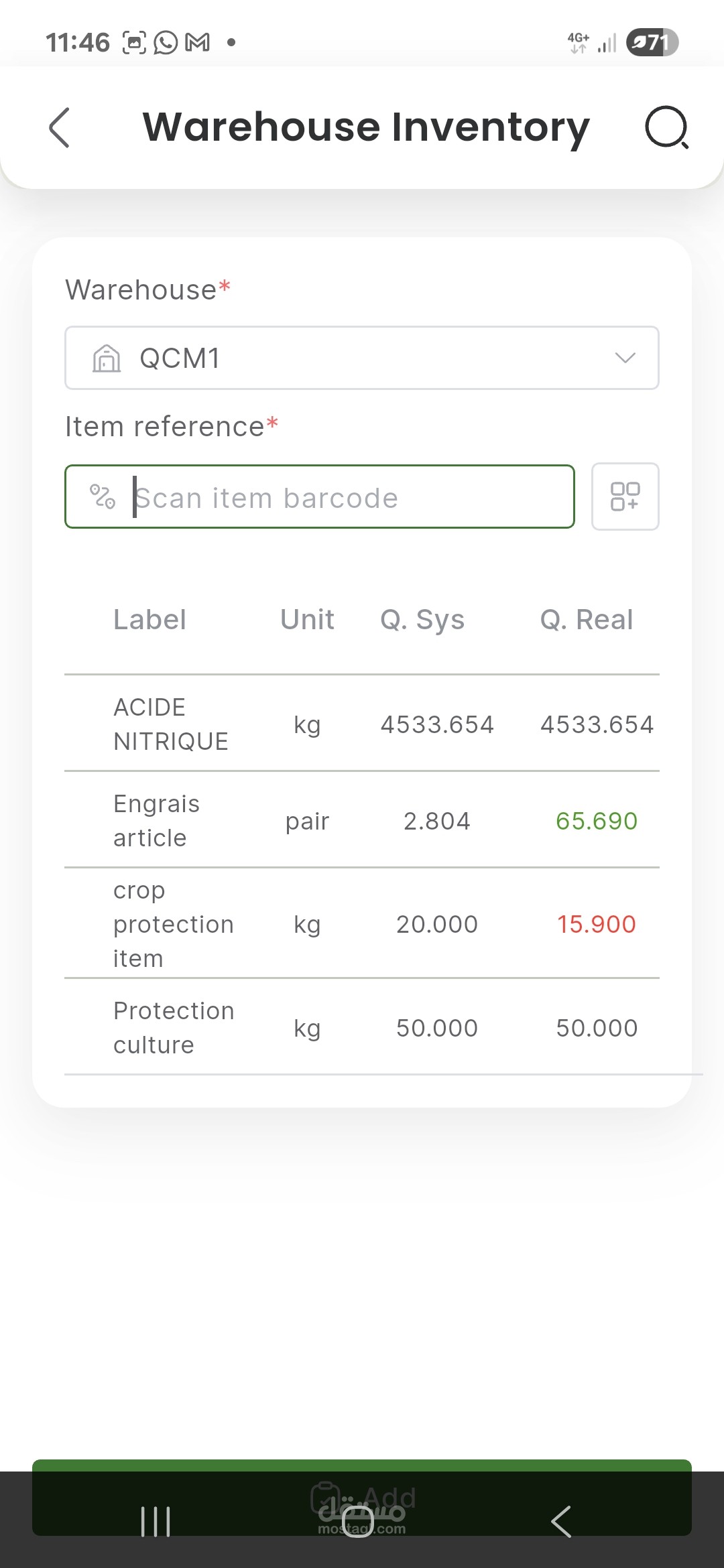724x1568 pixels.
Task: Tap the barcode icon inside the item field
Action: (103, 497)
